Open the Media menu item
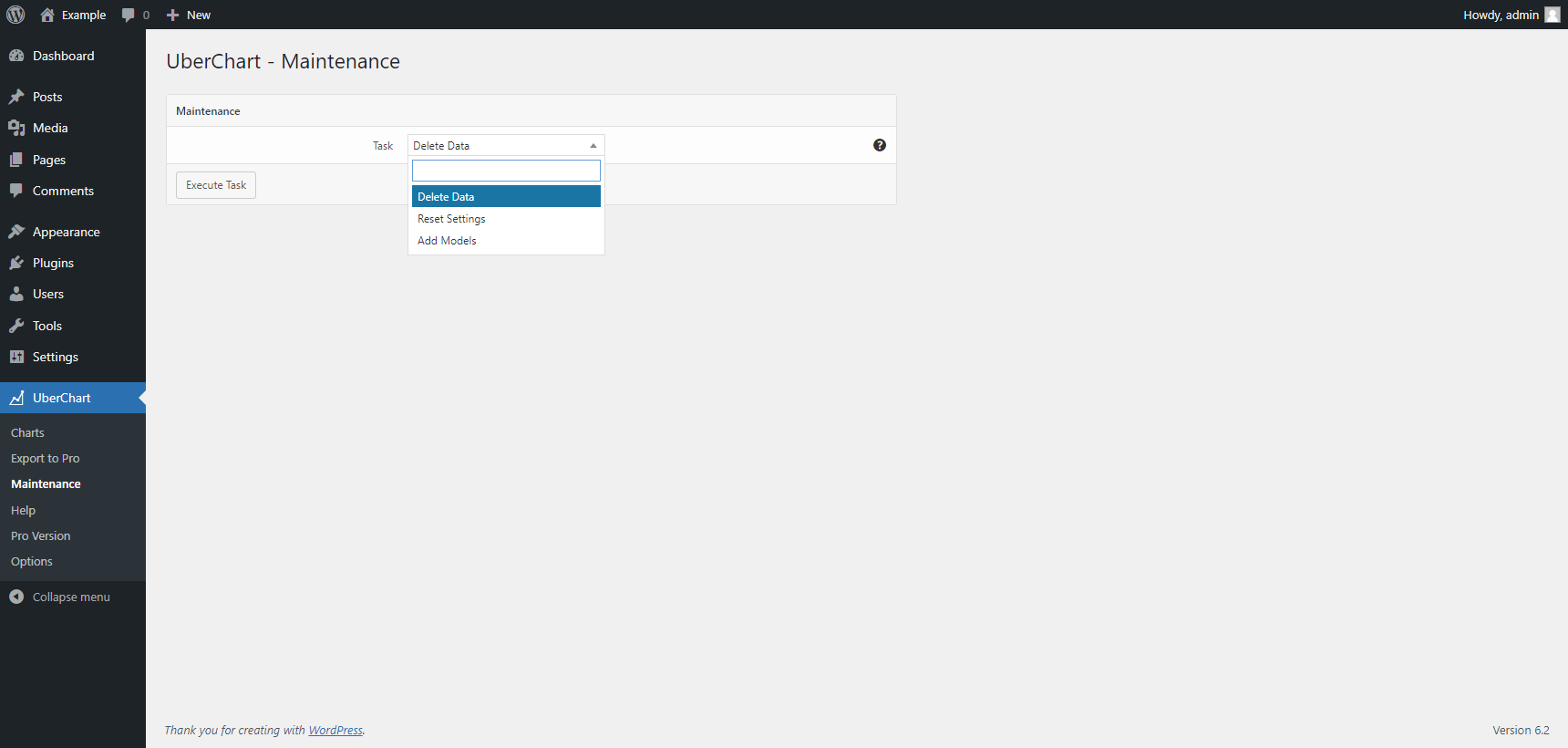This screenshot has width=1568, height=748. point(50,128)
